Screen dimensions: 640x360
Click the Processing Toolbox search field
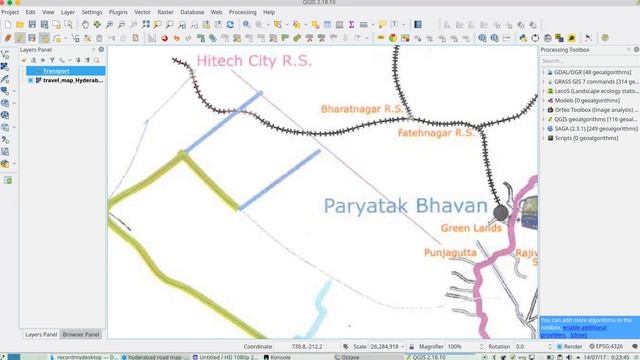click(589, 61)
